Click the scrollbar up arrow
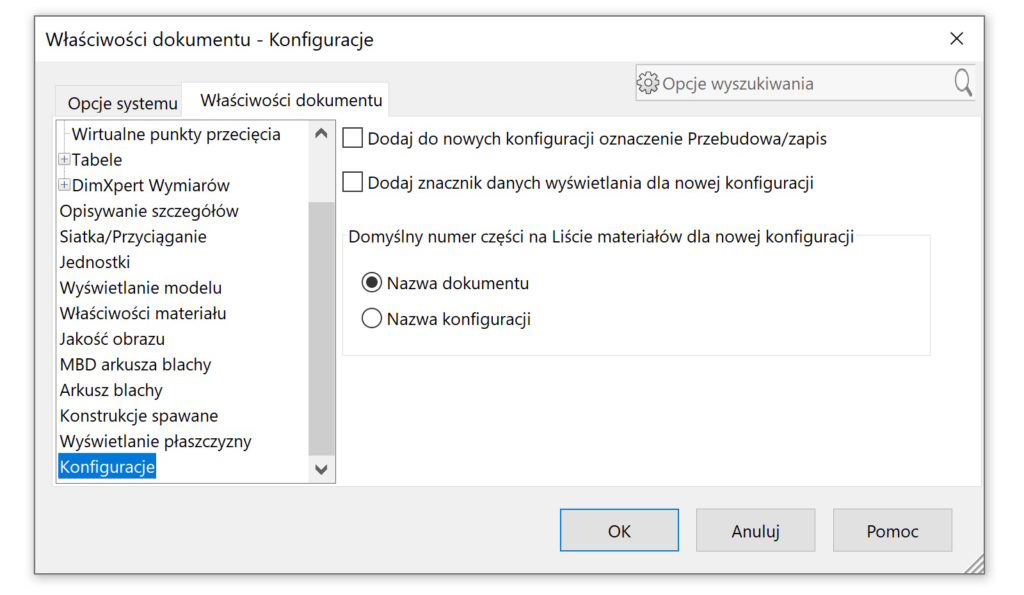1024x595 pixels. tap(322, 132)
